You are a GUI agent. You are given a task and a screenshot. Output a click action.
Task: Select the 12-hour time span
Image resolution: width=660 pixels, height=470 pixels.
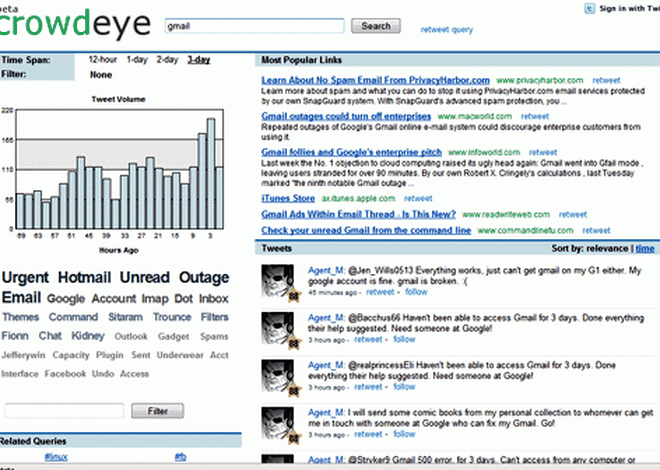click(103, 60)
